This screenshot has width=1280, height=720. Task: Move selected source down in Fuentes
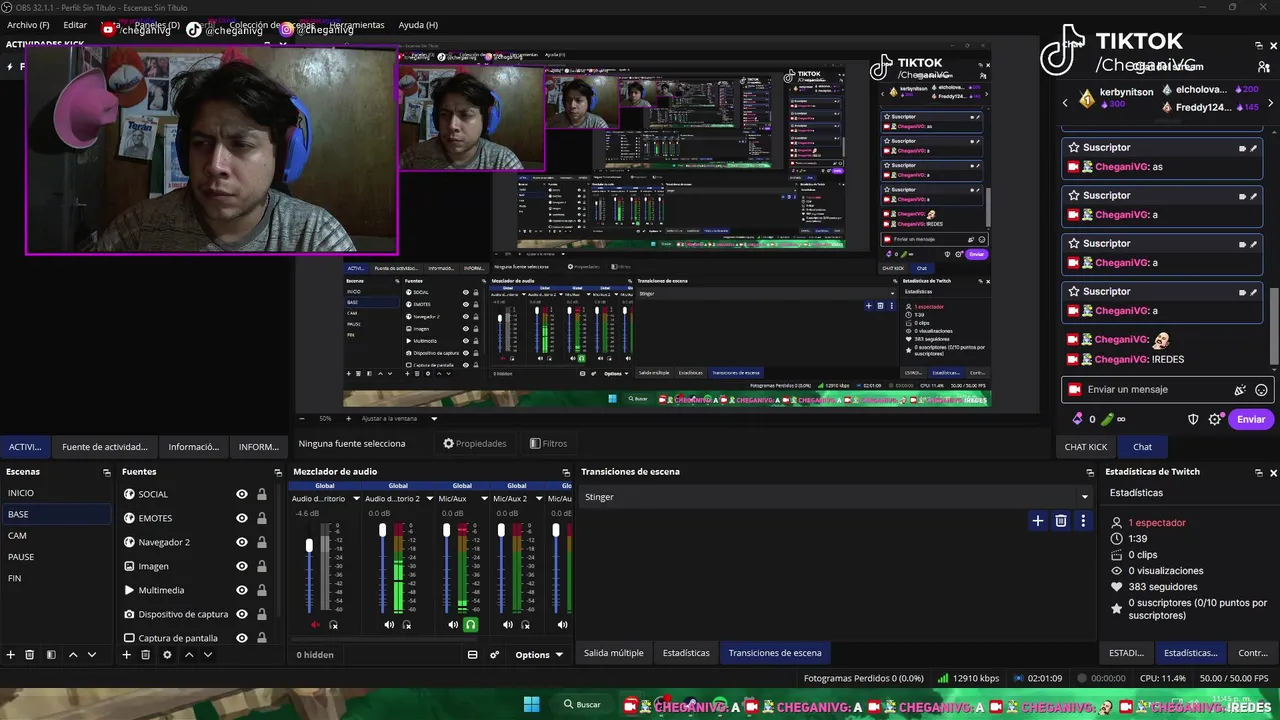(208, 655)
